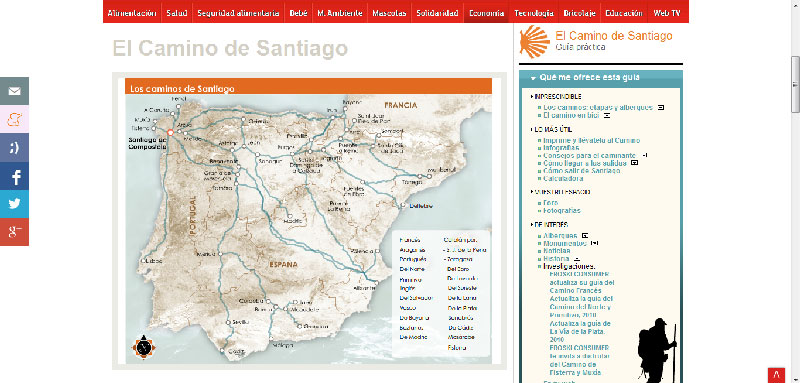This screenshot has width=800, height=383.
Task: Open the Mascotas menu item
Action: tap(389, 13)
